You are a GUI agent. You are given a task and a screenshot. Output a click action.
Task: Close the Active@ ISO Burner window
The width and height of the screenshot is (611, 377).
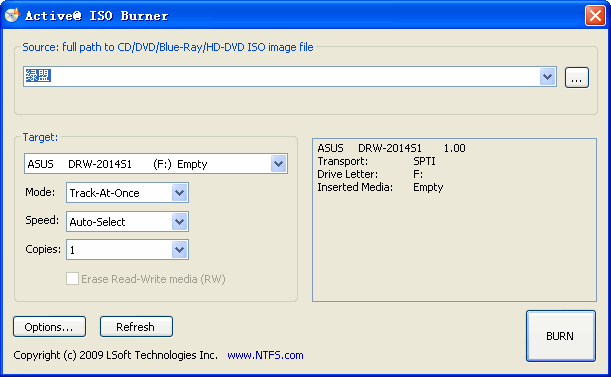595,16
